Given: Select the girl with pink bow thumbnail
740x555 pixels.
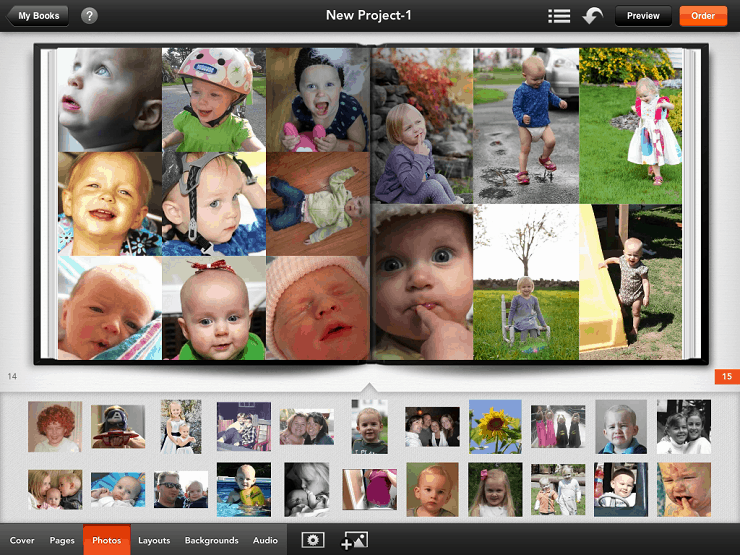Looking at the screenshot, I should pyautogui.click(x=495, y=489).
